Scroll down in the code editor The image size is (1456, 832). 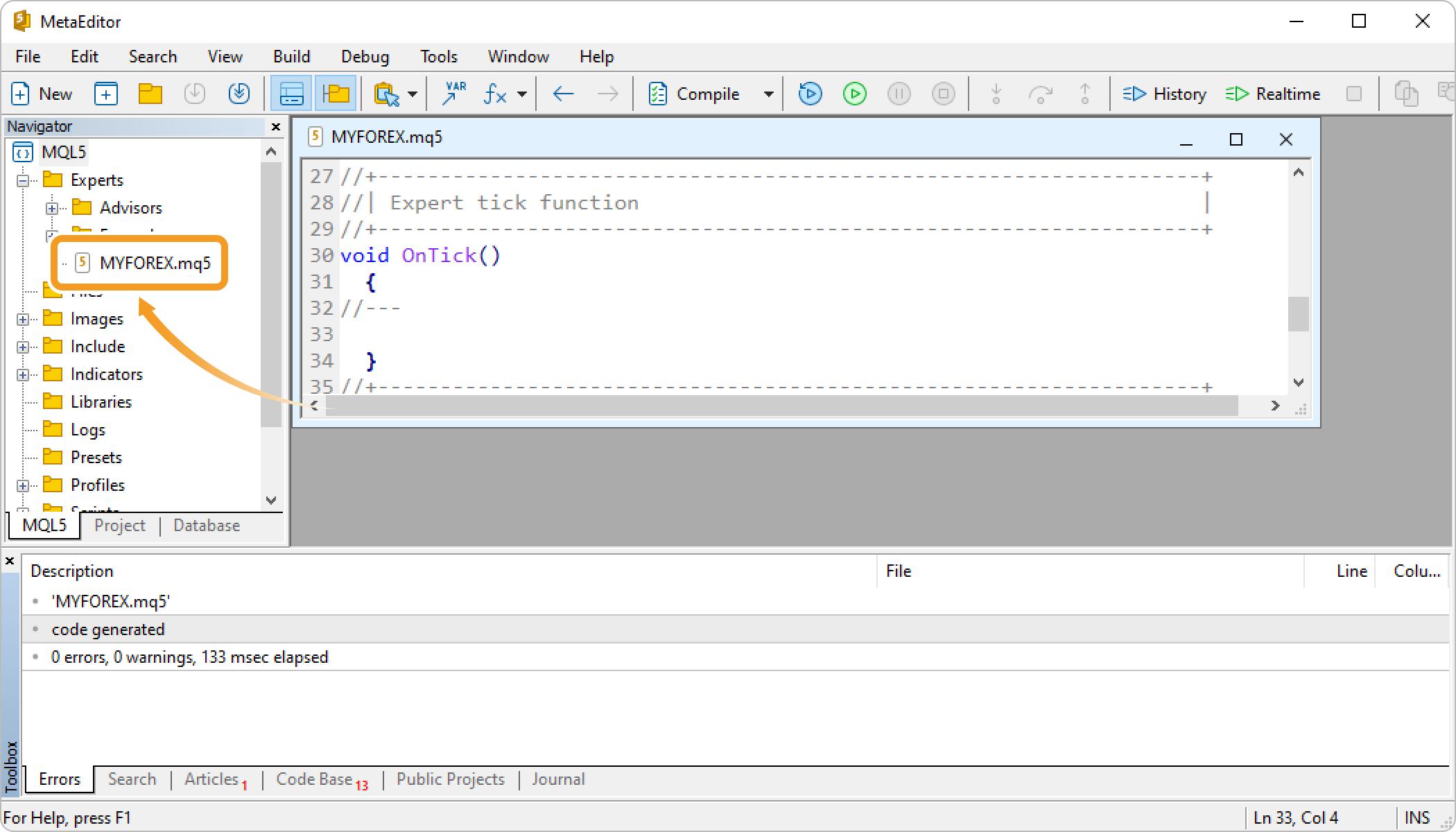pos(1298,383)
